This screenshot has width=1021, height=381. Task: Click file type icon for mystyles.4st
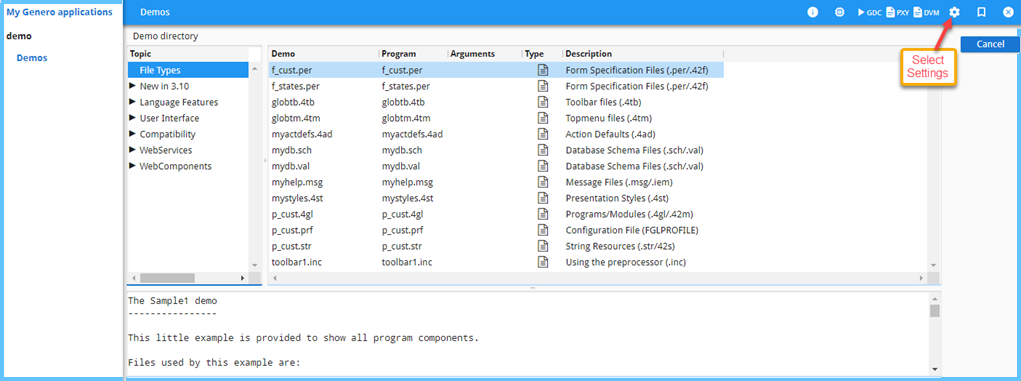tap(542, 198)
